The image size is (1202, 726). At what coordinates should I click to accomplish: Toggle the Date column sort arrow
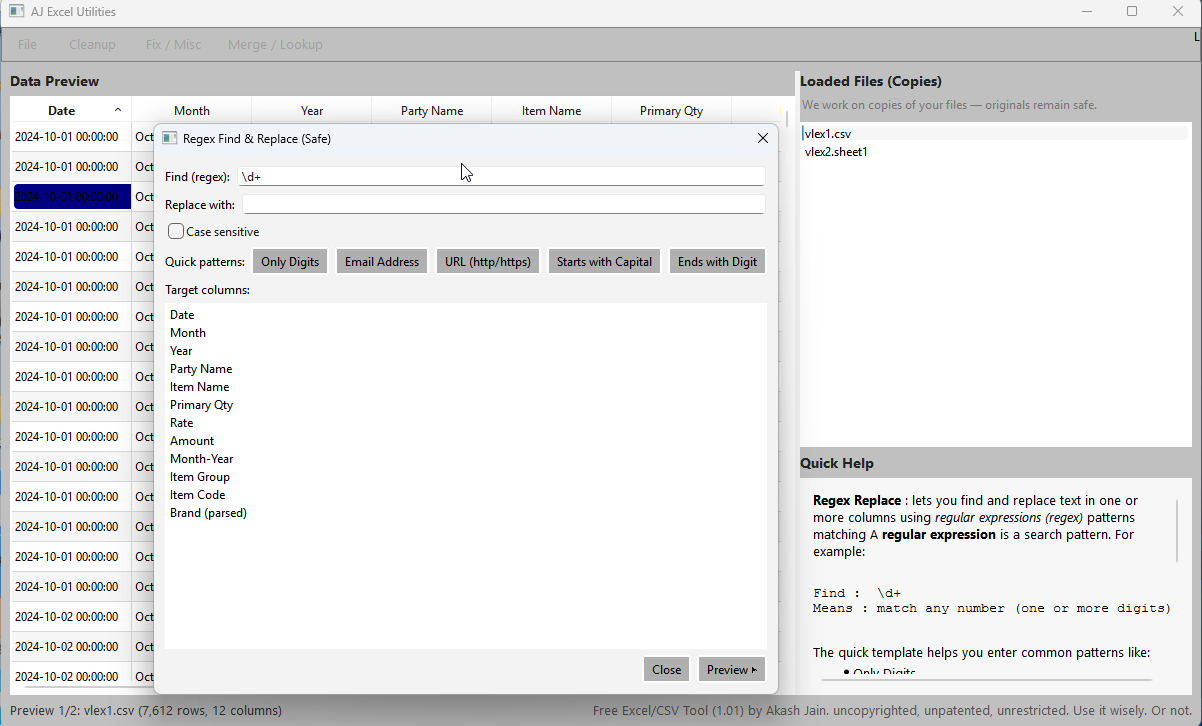tap(117, 108)
